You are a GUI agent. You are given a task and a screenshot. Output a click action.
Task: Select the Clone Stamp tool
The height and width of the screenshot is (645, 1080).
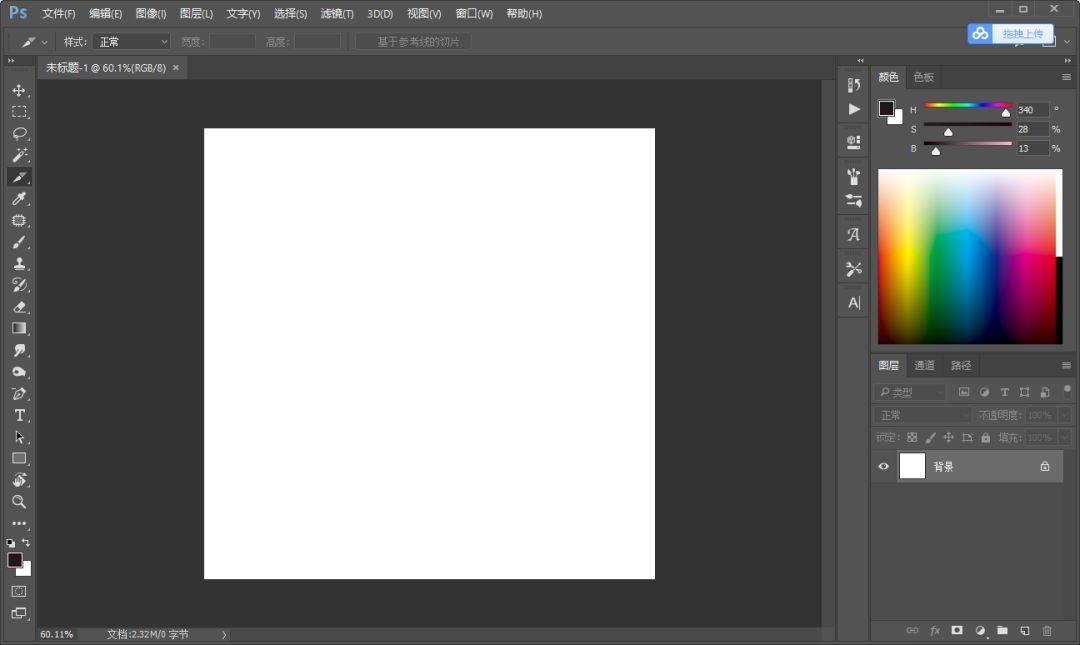19,263
